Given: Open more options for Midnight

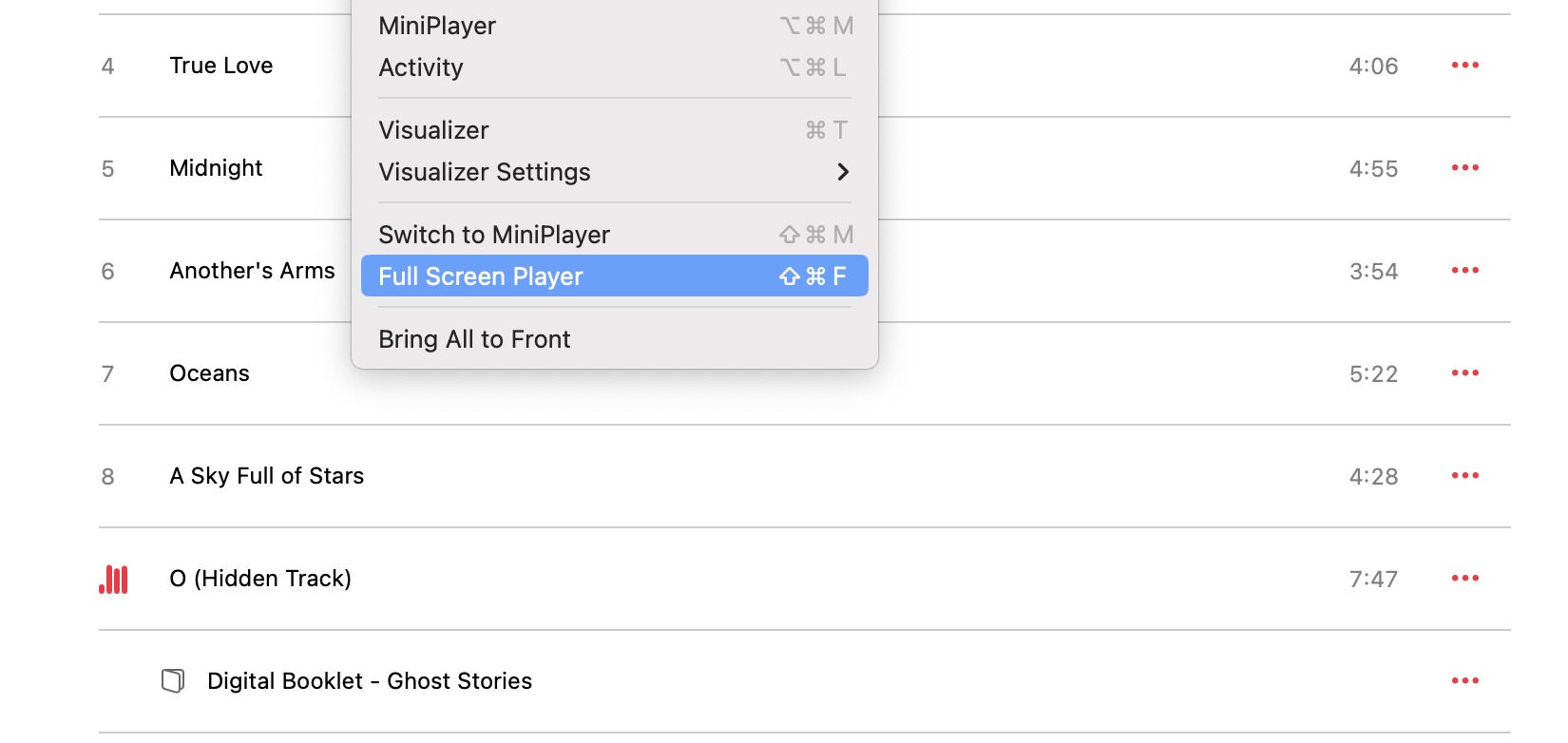Looking at the screenshot, I should (x=1464, y=167).
